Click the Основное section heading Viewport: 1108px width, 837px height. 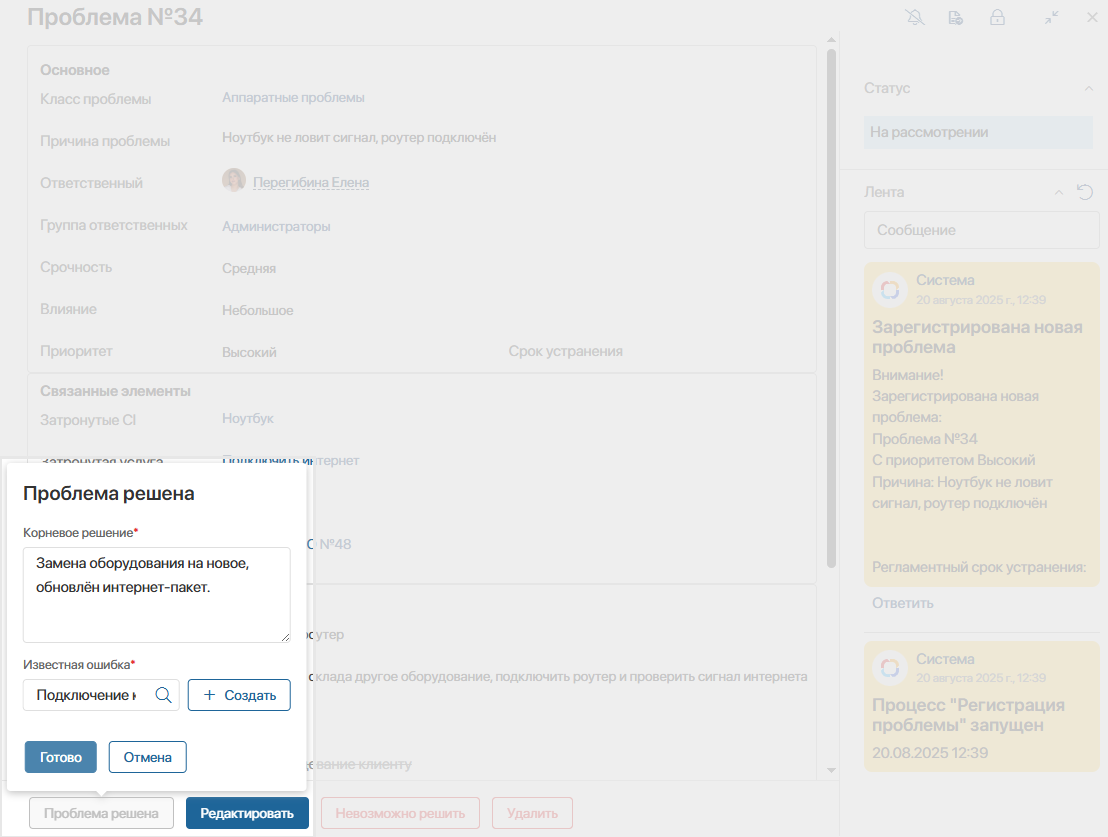75,70
